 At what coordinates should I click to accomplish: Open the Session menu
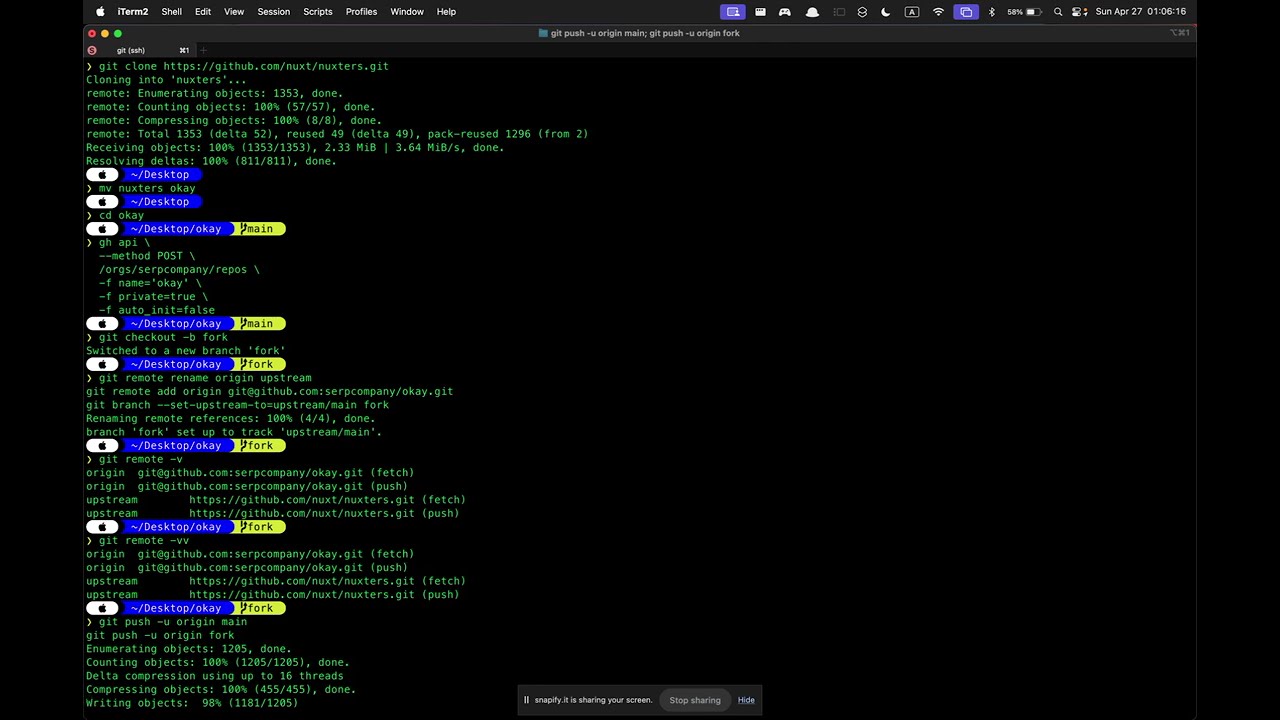coord(273,12)
